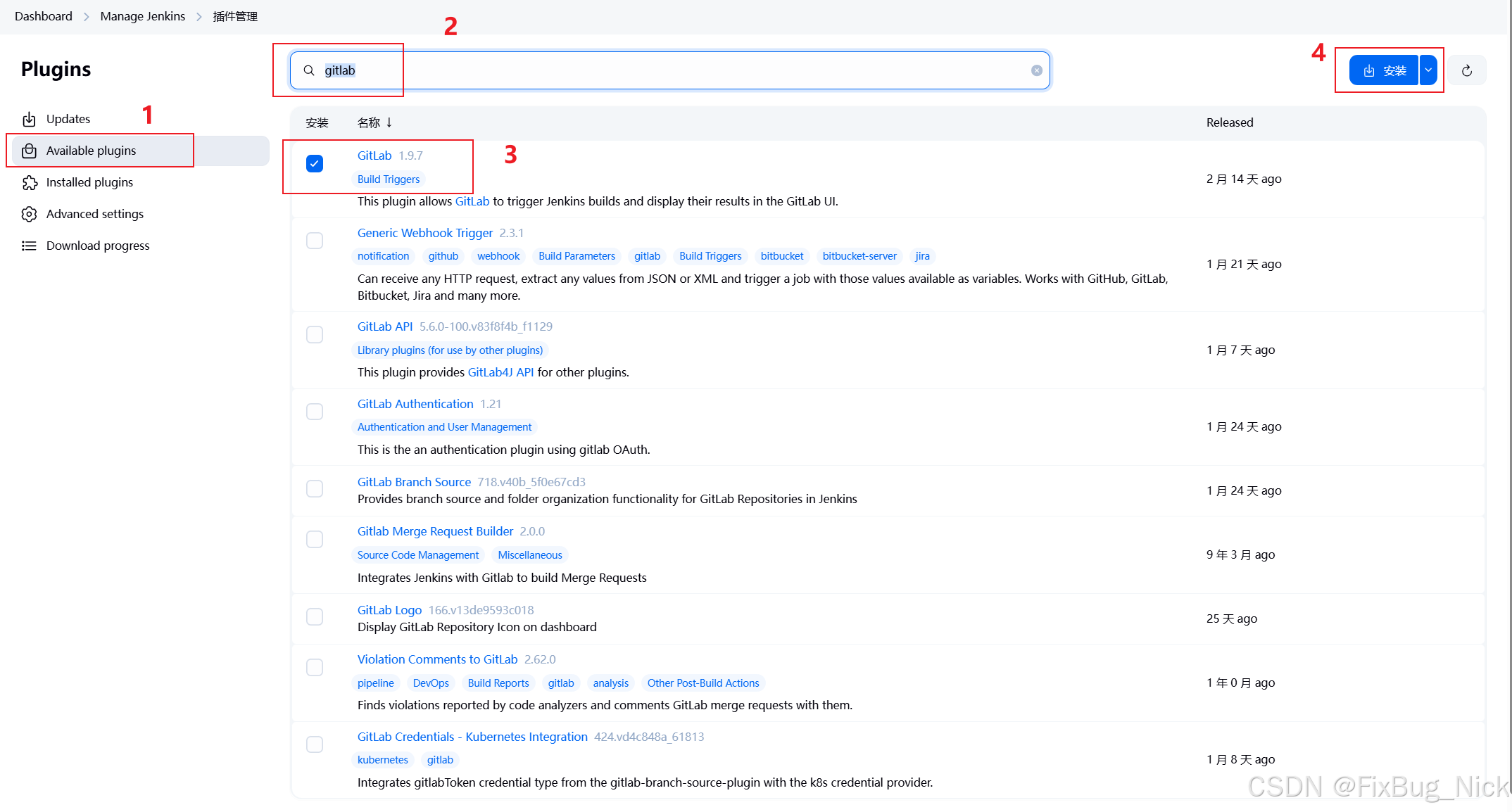Viewport: 1512px width, 812px height.
Task: Open the GitLab Branch Source plugin link
Action: (414, 482)
